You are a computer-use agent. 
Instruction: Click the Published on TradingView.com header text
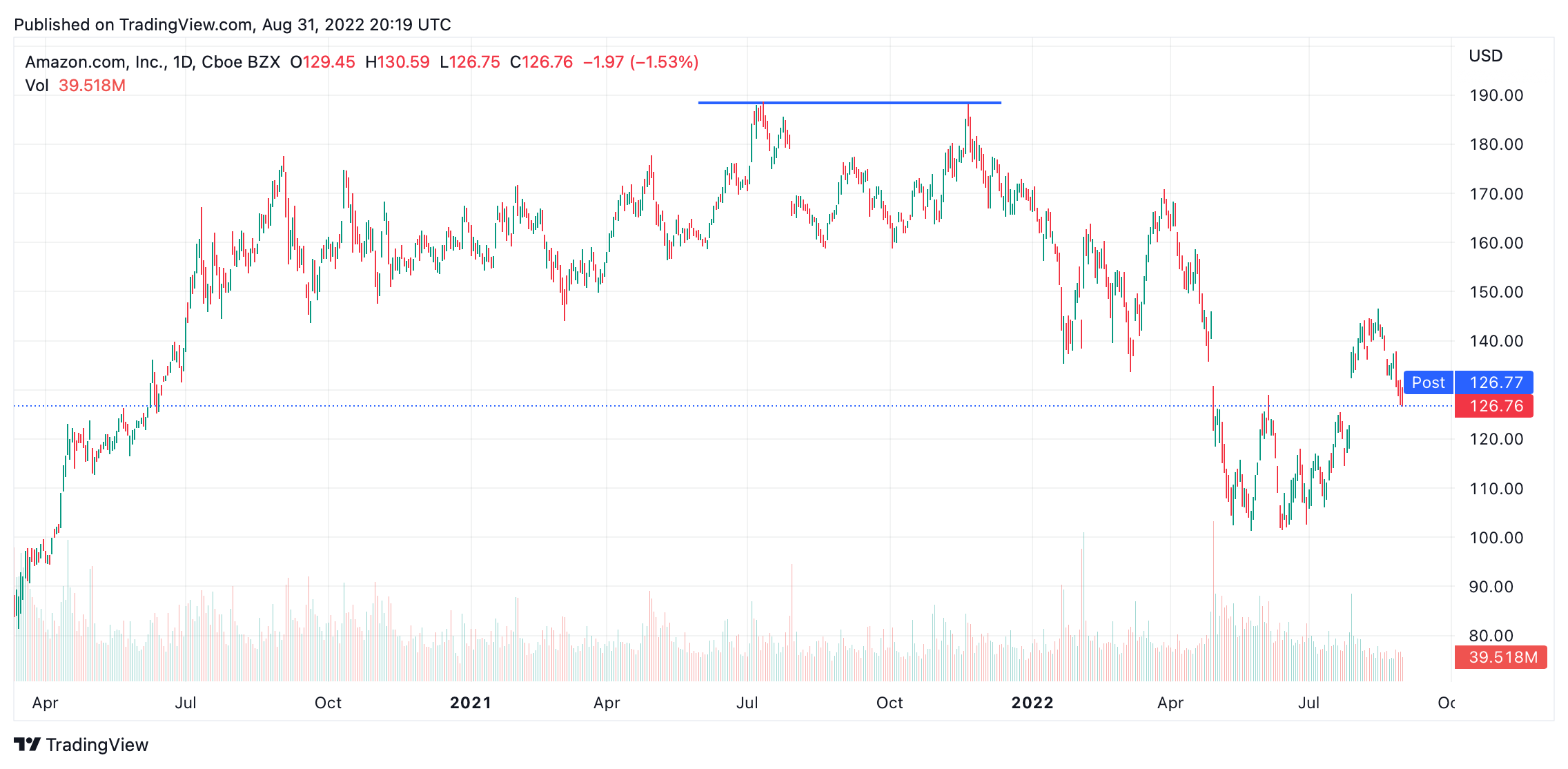[233, 25]
